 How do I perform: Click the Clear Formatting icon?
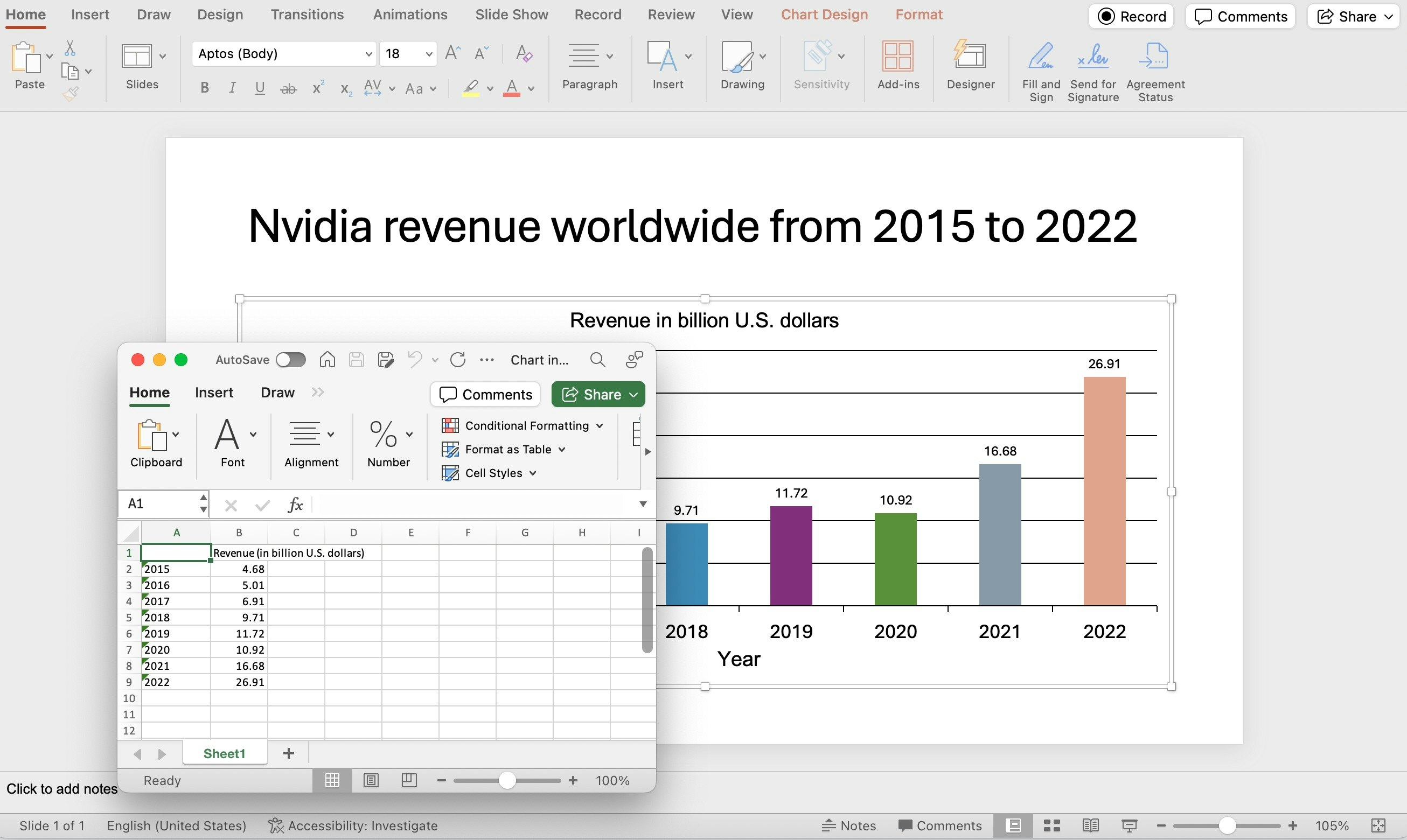click(x=524, y=54)
